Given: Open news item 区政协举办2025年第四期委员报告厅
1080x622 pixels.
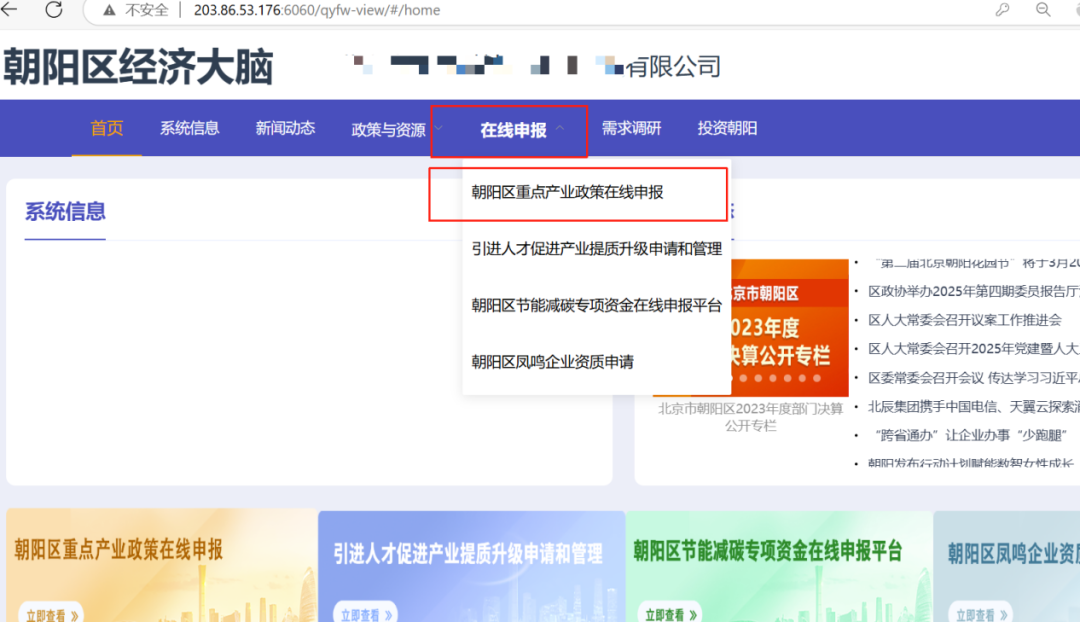Looking at the screenshot, I should [974, 291].
